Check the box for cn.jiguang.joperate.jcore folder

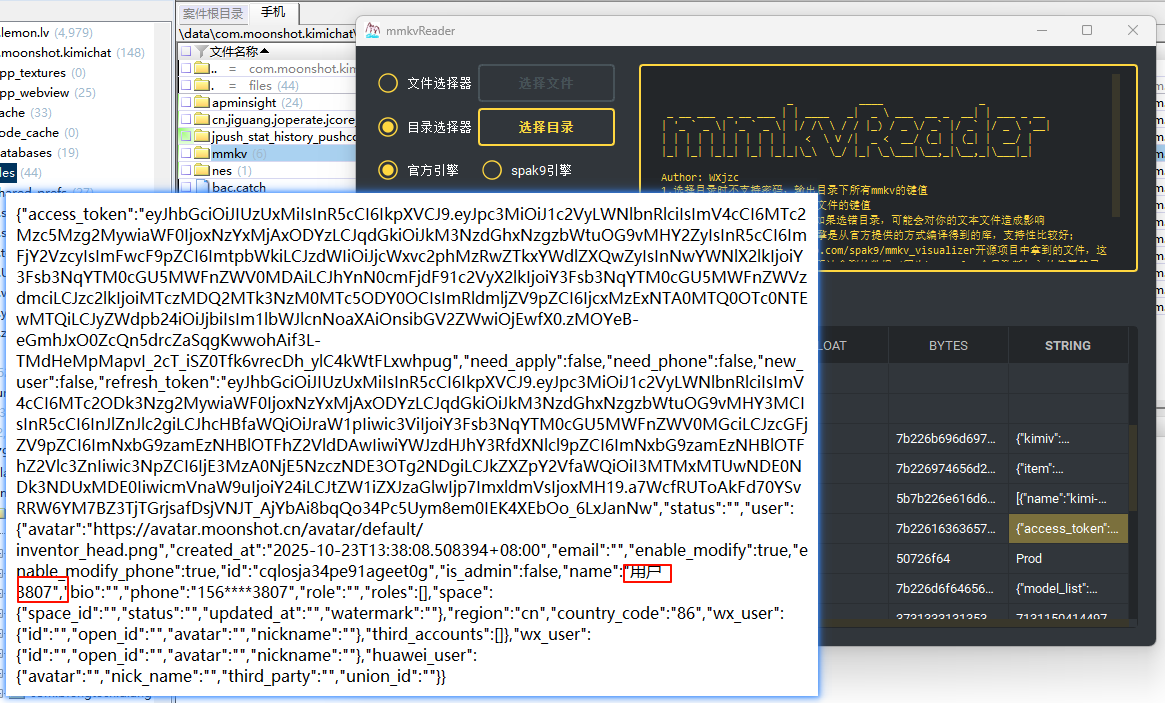(186, 119)
